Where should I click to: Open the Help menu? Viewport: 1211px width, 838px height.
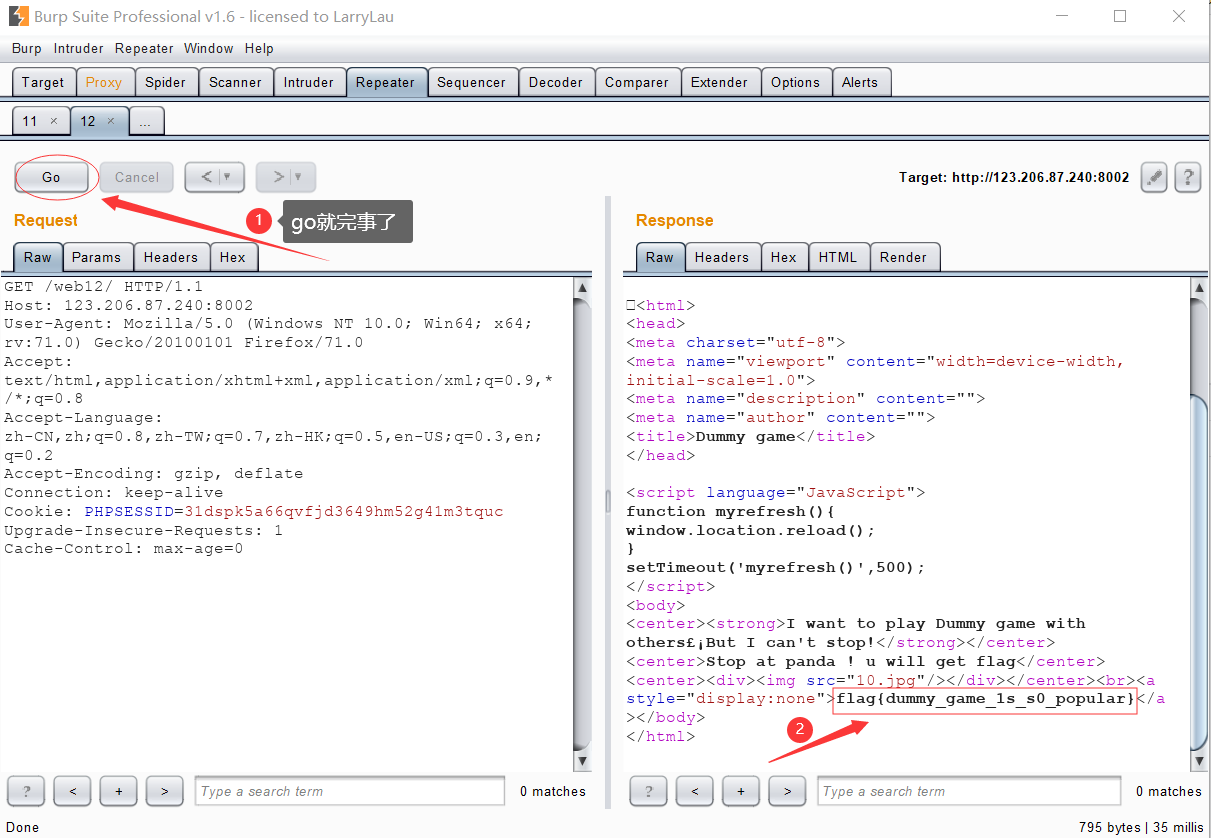[x=259, y=48]
